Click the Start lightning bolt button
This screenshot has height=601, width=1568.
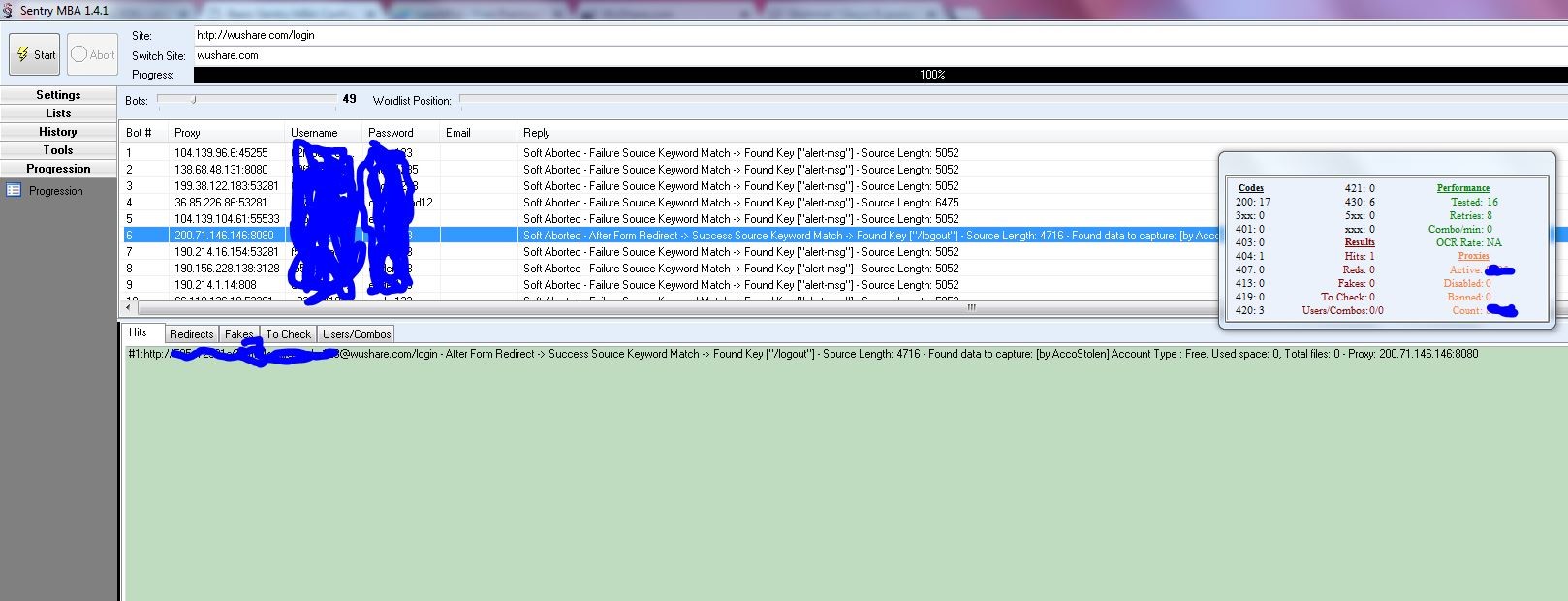point(35,54)
